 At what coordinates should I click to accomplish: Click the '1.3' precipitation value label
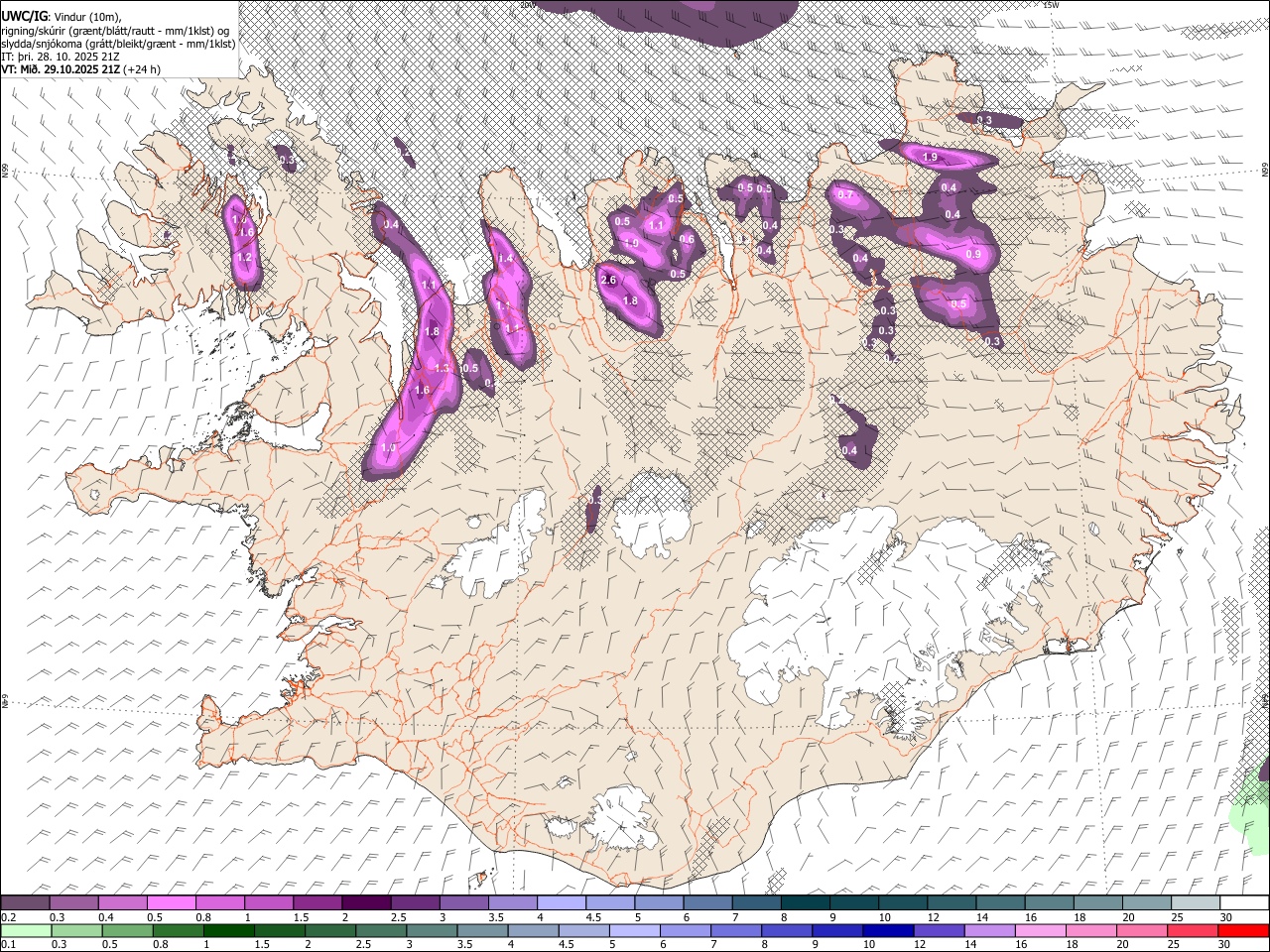pyautogui.click(x=443, y=369)
